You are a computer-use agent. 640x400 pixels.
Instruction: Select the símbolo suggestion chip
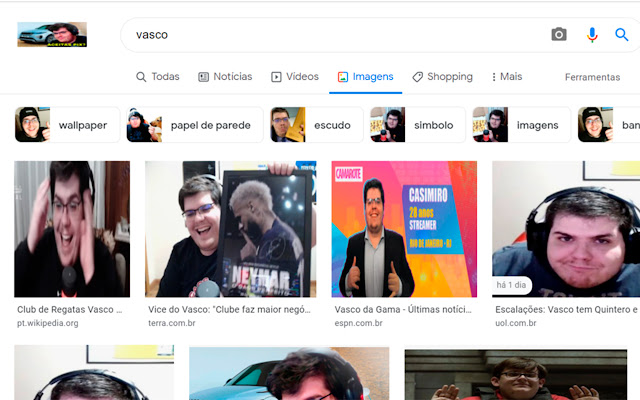click(x=418, y=125)
